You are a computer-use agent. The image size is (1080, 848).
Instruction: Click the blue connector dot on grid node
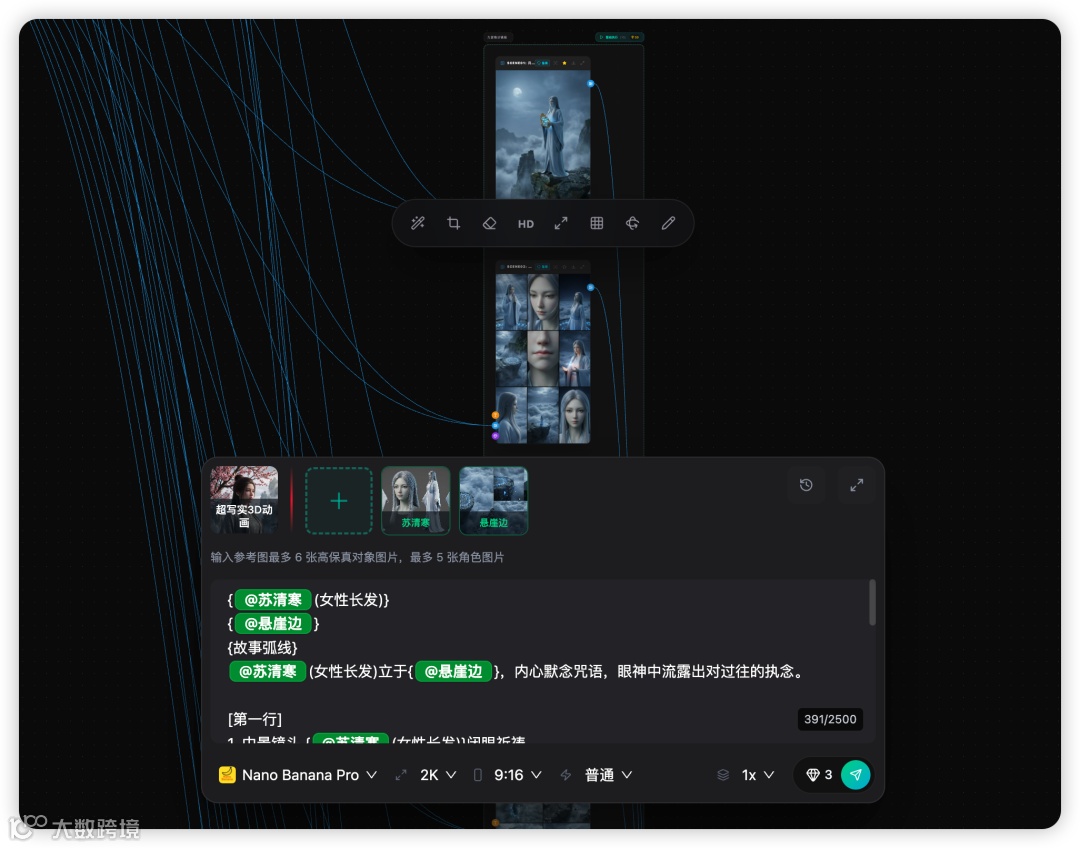(x=590, y=287)
